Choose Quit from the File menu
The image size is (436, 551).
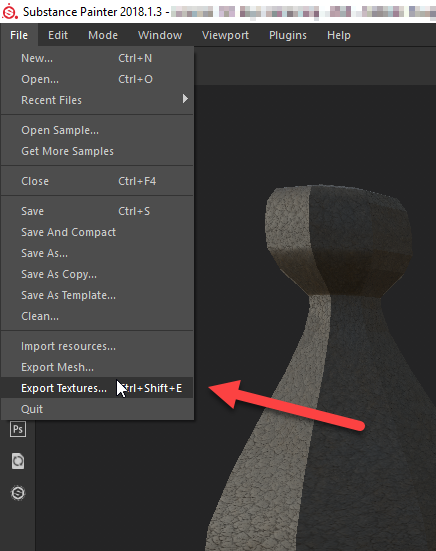[97, 409]
